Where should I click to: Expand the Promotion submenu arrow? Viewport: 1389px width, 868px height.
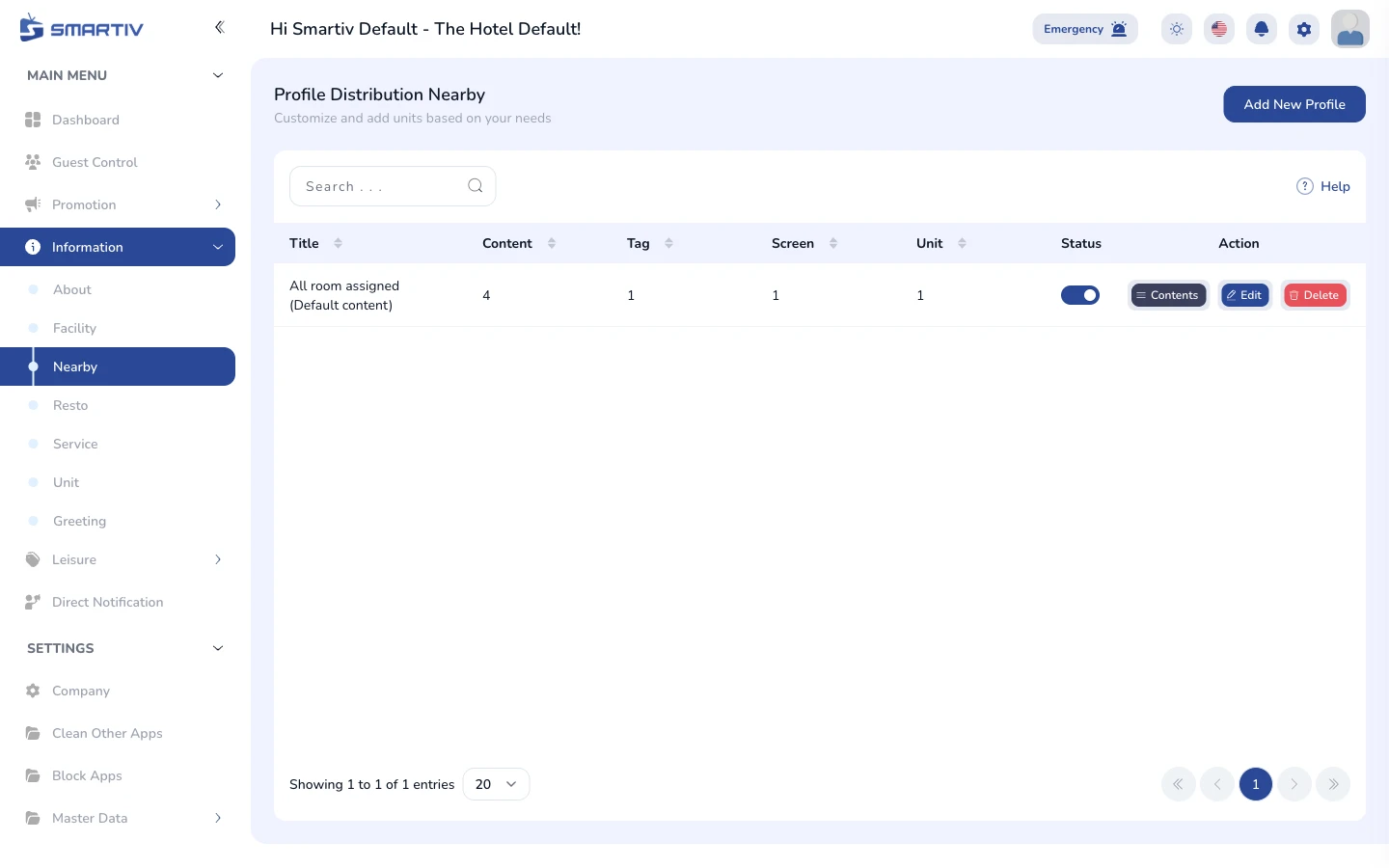(x=218, y=204)
